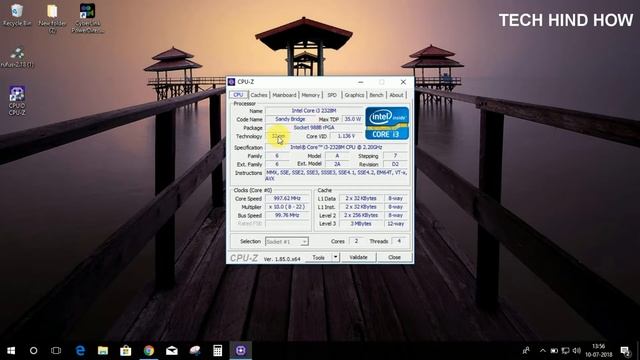Open Cortana search circle in taskbar
The image size is (640, 360).
pos(33,350)
